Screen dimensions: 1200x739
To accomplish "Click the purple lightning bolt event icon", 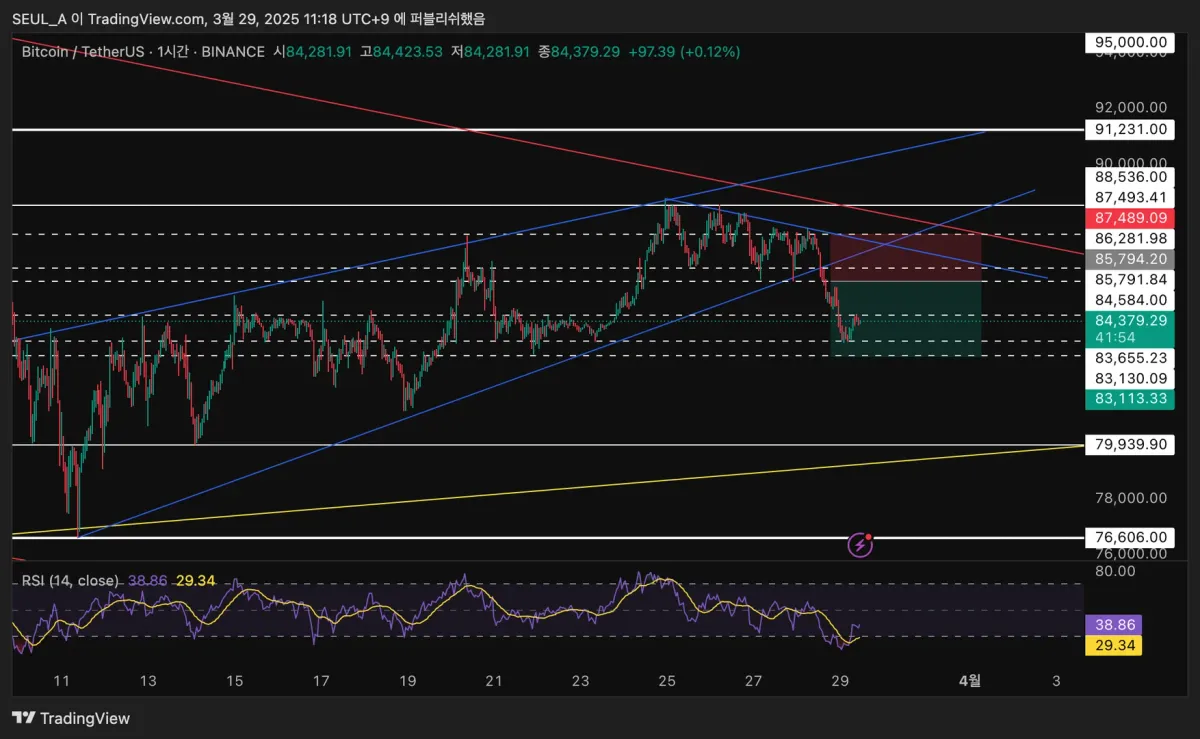I will (x=861, y=544).
